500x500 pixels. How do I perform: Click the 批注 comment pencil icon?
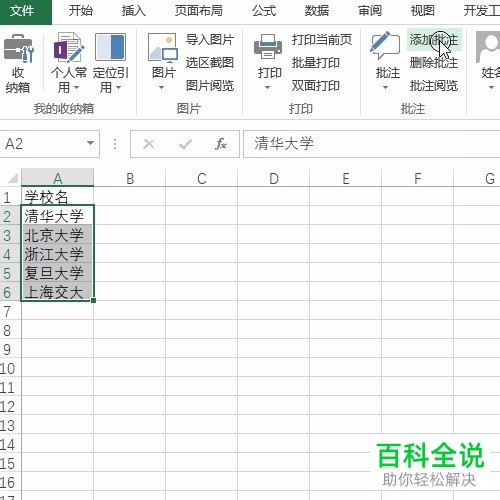(385, 45)
